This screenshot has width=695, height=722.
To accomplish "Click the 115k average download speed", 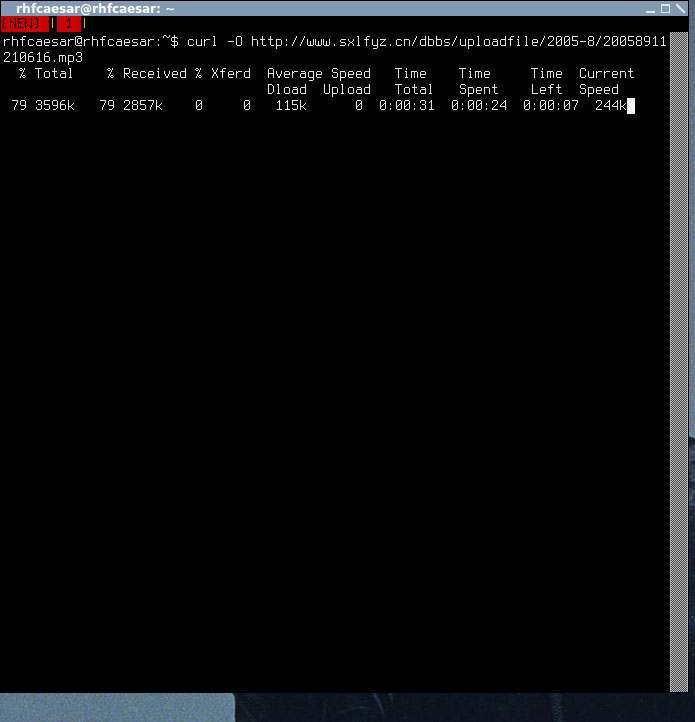I will [291, 106].
